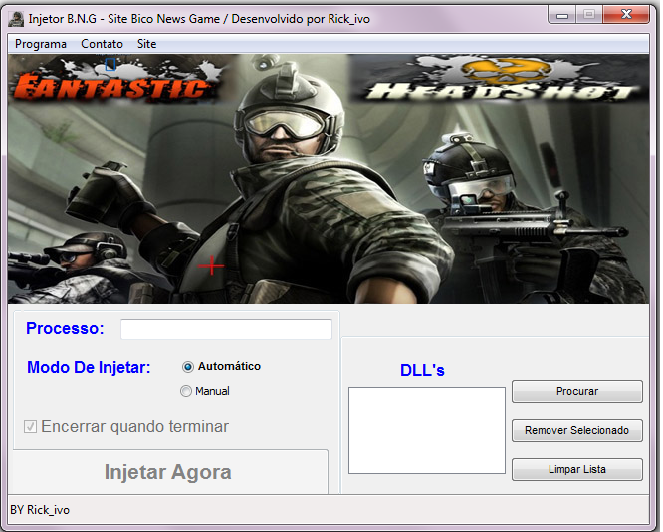
Task: Click the Processo input field
Action: [x=226, y=329]
